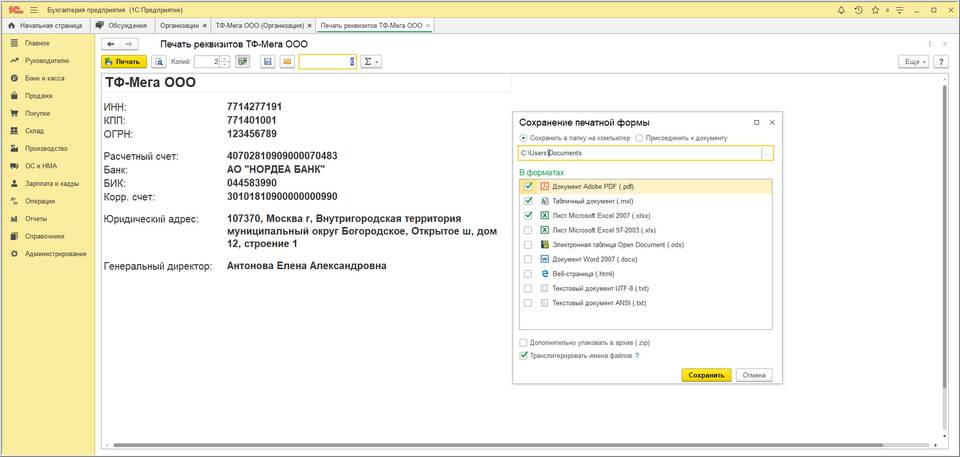Click the copies count stepper arrows
The width and height of the screenshot is (960, 457).
225,62
